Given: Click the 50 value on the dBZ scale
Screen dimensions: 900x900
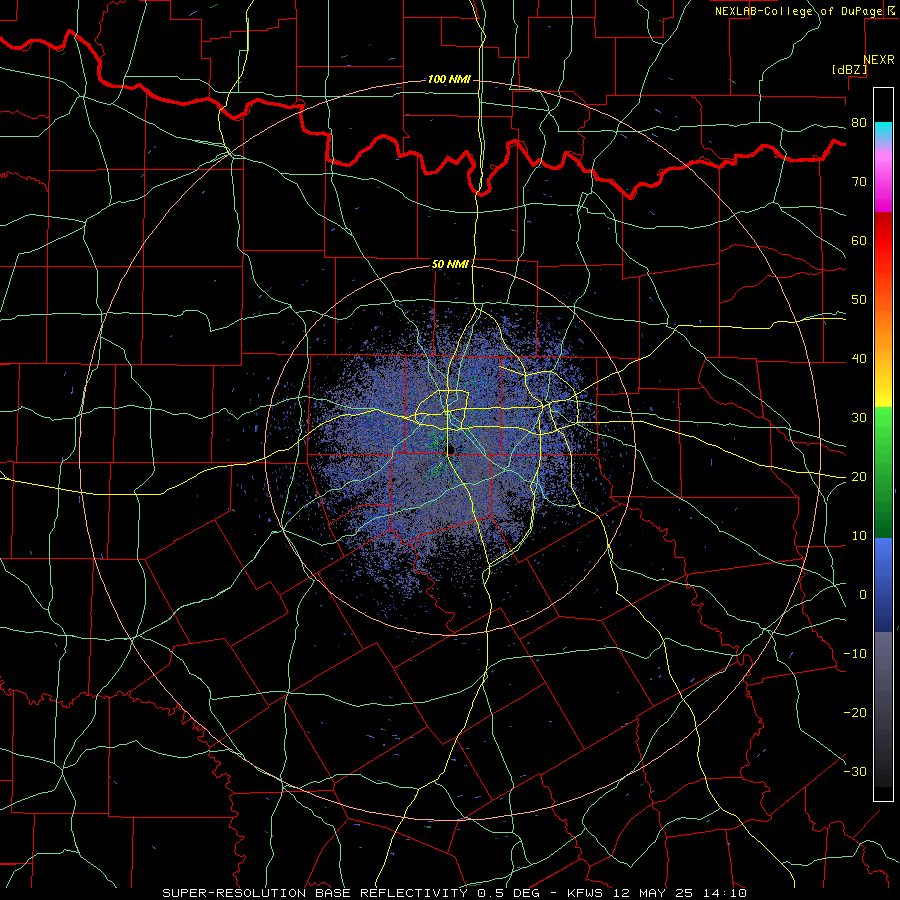Looking at the screenshot, I should tap(859, 300).
